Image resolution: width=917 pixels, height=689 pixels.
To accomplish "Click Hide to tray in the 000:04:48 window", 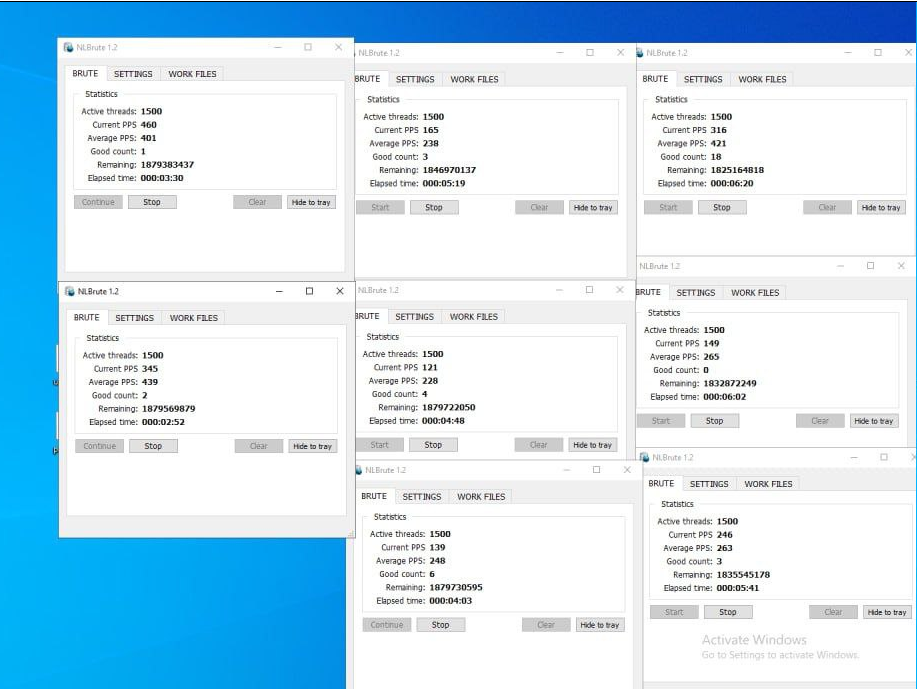I will [x=592, y=445].
